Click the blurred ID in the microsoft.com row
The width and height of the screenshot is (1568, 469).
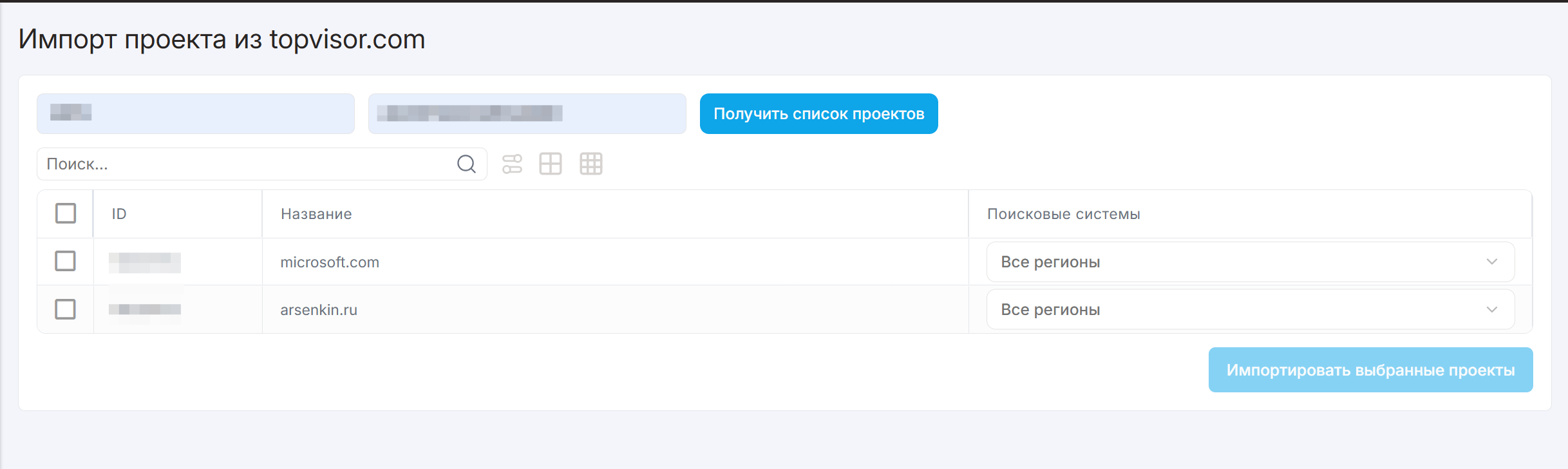pyautogui.click(x=145, y=262)
